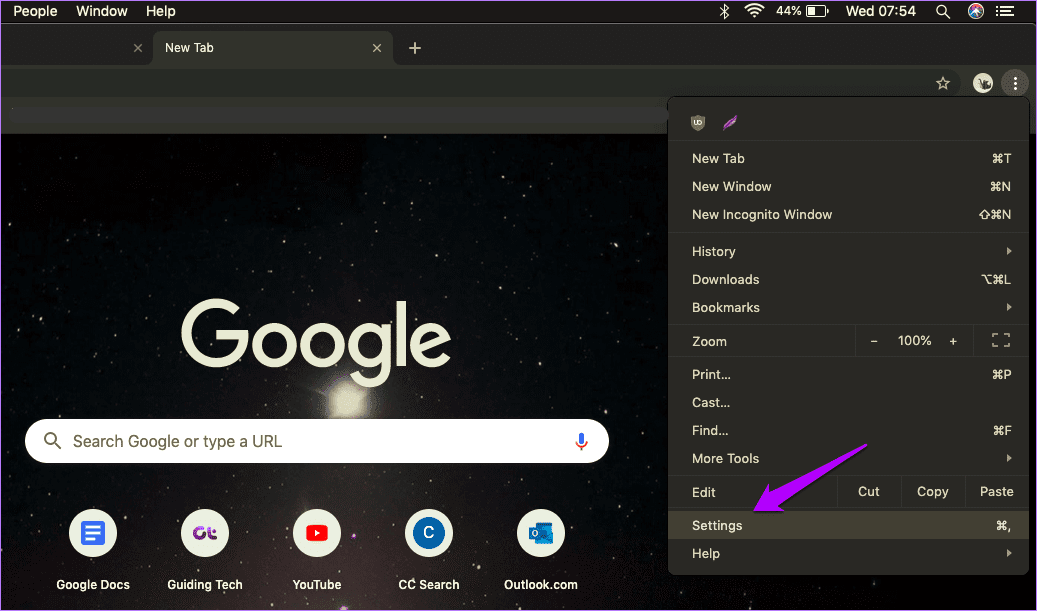The height and width of the screenshot is (611, 1037).
Task: Enter fullscreen from the Zoom row icon
Action: (1001, 341)
